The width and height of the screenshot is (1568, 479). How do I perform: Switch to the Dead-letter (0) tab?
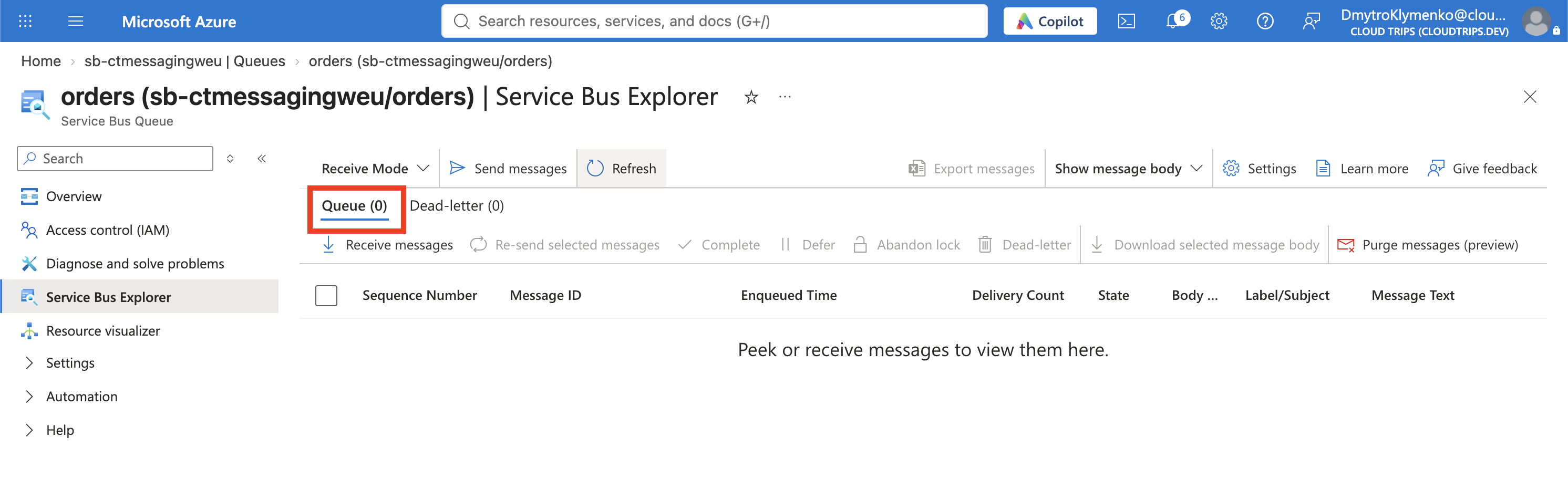point(457,206)
